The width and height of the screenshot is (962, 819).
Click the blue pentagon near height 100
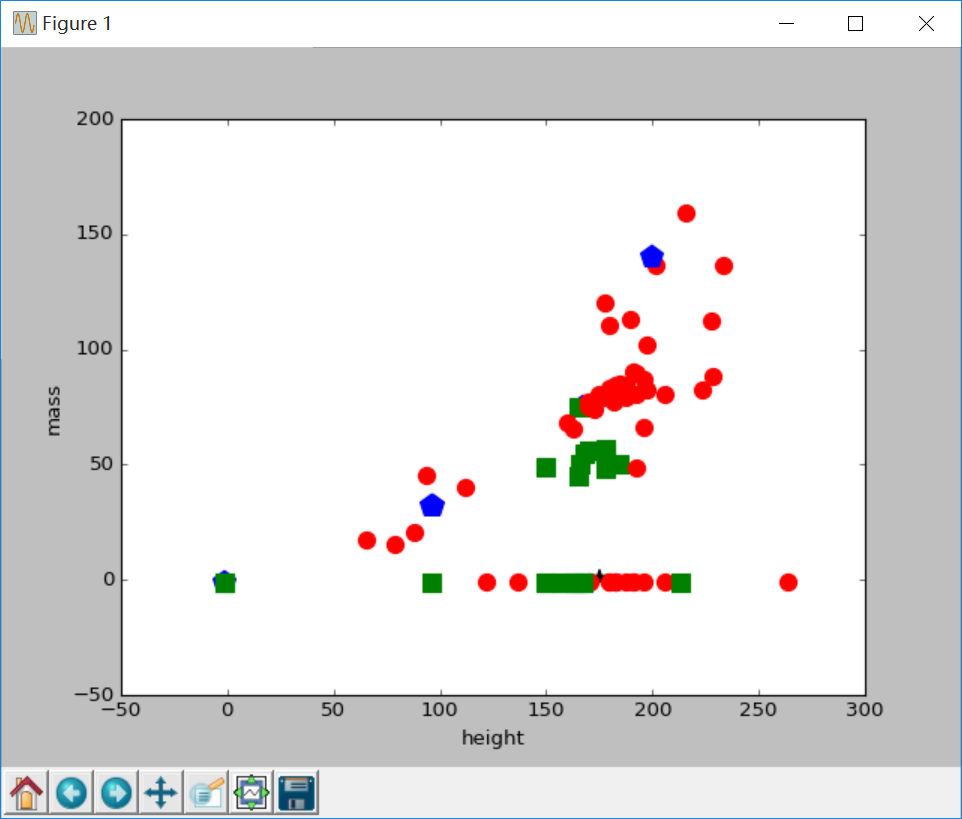pos(432,506)
